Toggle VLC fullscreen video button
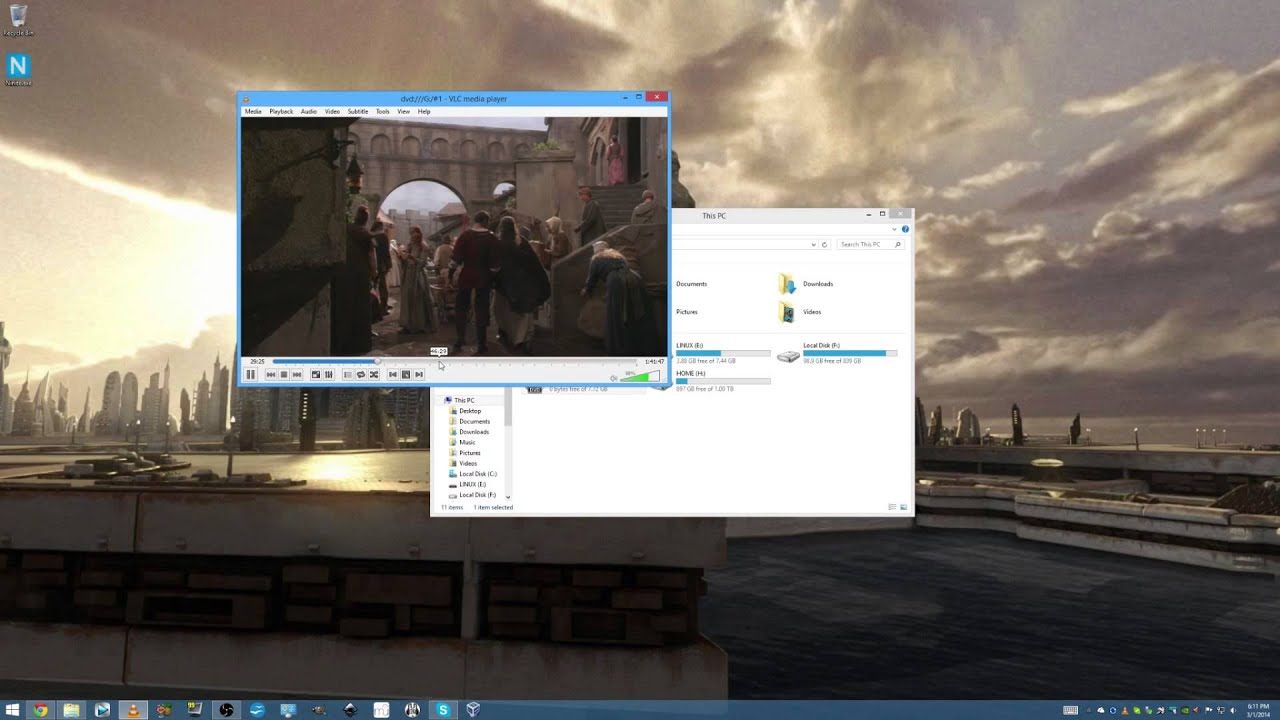The height and width of the screenshot is (720, 1280). pyautogui.click(x=316, y=374)
